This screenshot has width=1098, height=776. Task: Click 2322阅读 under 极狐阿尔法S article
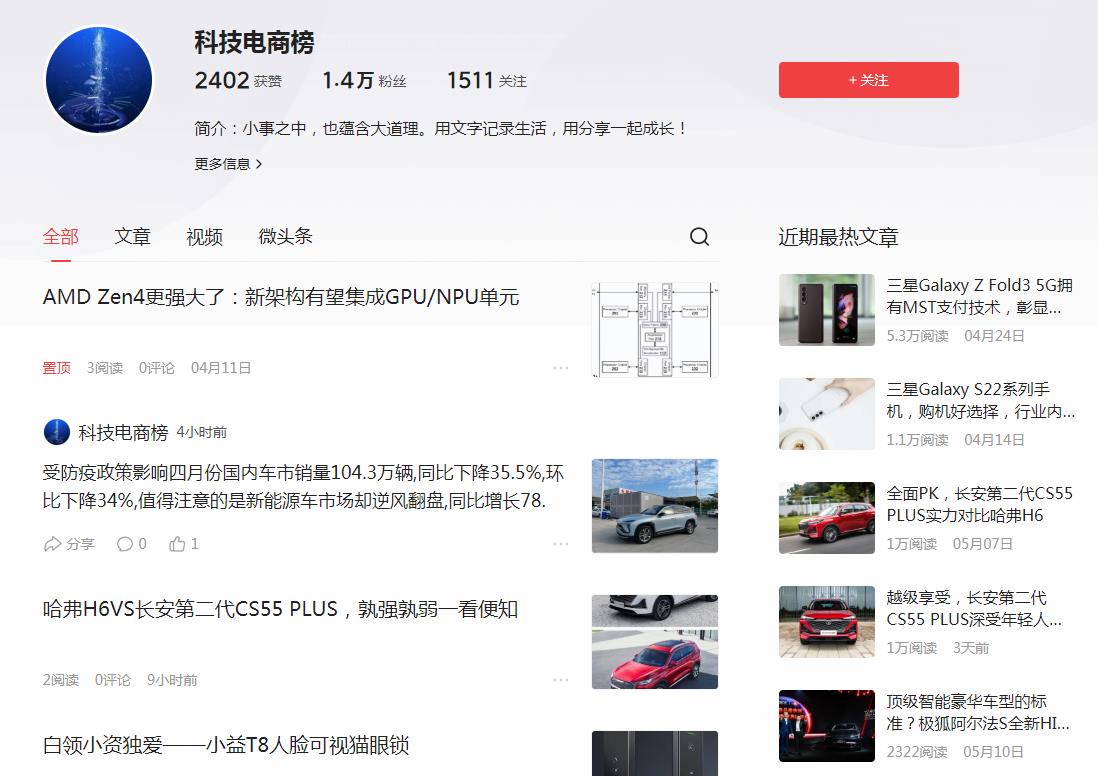click(917, 751)
